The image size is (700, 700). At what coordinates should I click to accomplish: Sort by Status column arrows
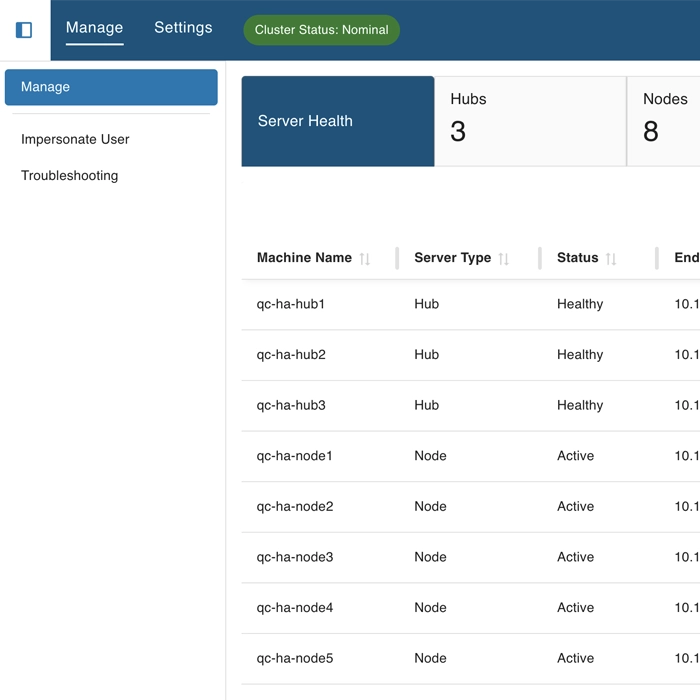(x=611, y=258)
